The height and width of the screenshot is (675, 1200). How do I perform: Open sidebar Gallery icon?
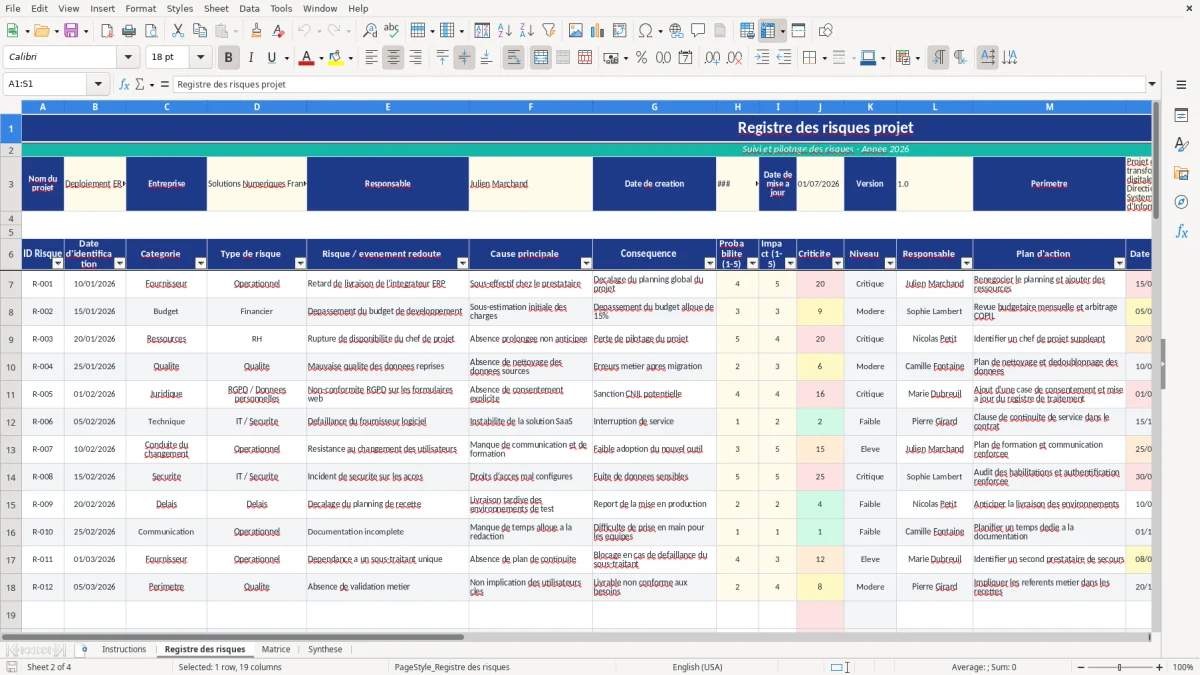tap(1181, 173)
